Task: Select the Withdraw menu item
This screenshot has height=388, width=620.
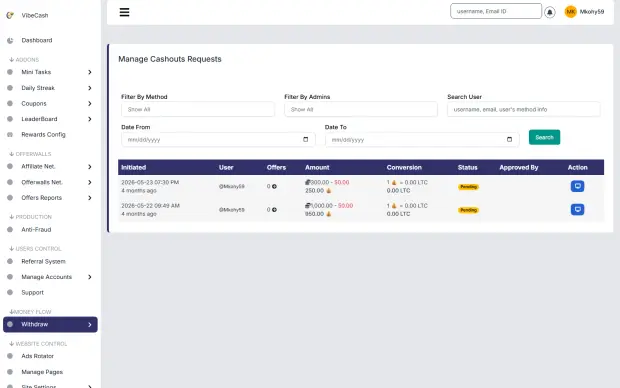Action: pyautogui.click(x=50, y=324)
